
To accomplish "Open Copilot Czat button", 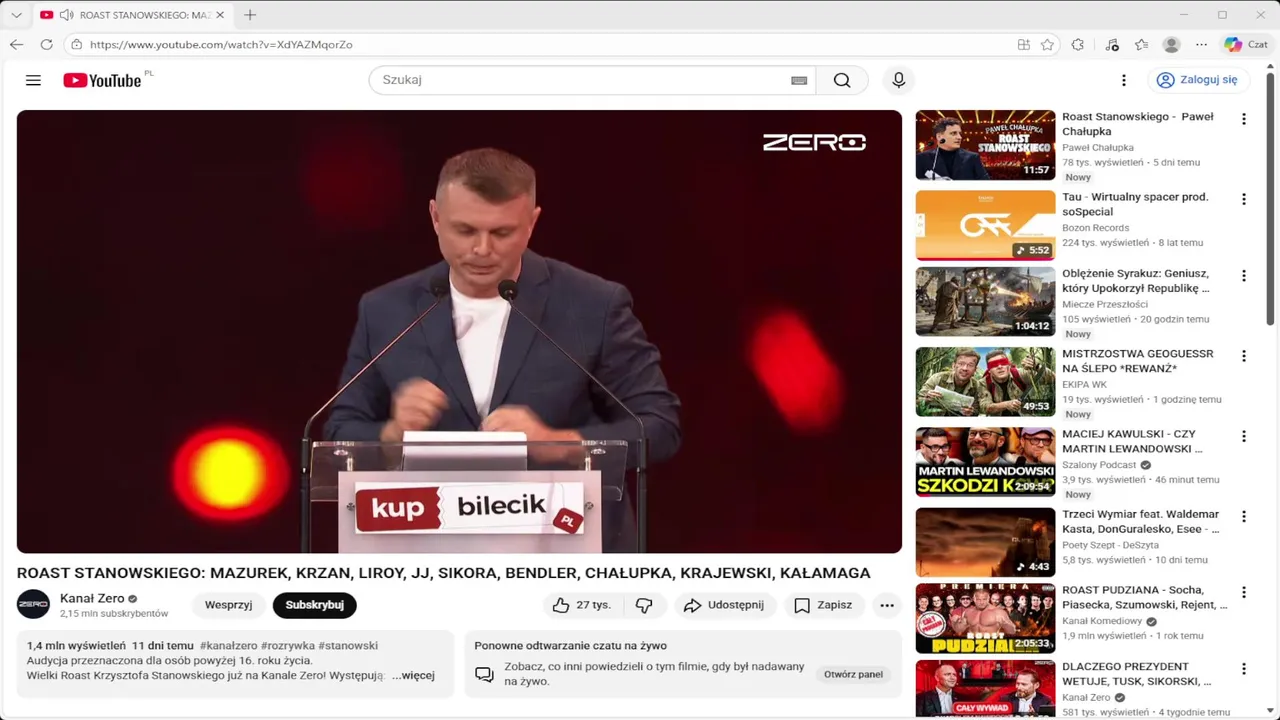I will [x=1246, y=44].
